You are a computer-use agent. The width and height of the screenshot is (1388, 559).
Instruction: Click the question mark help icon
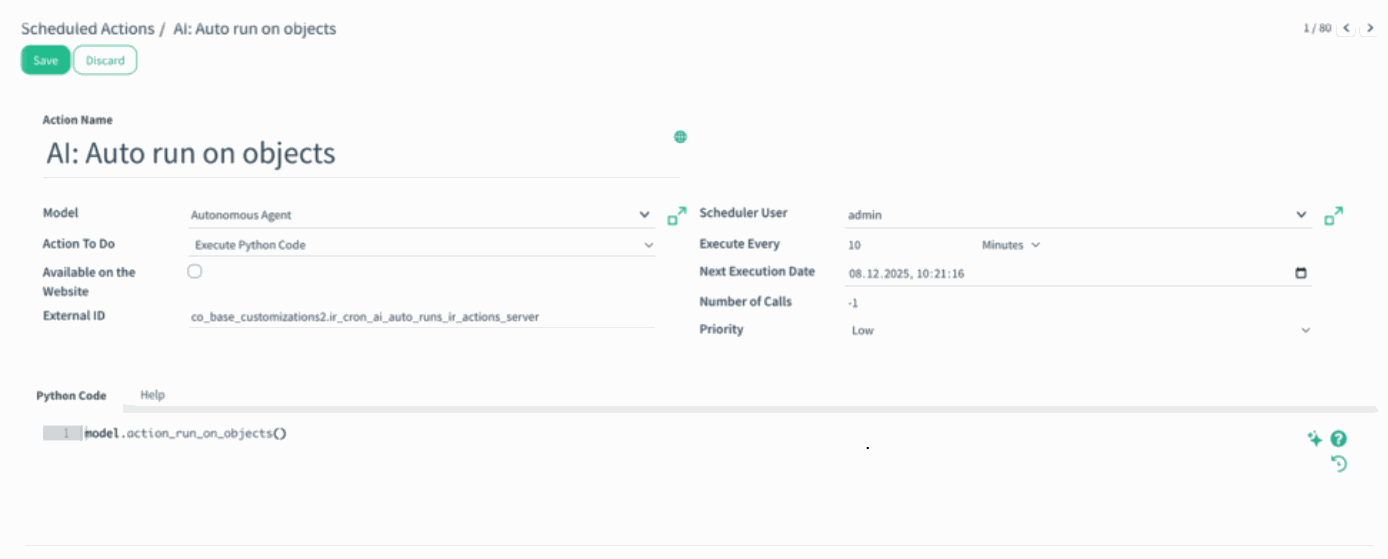click(x=1339, y=439)
